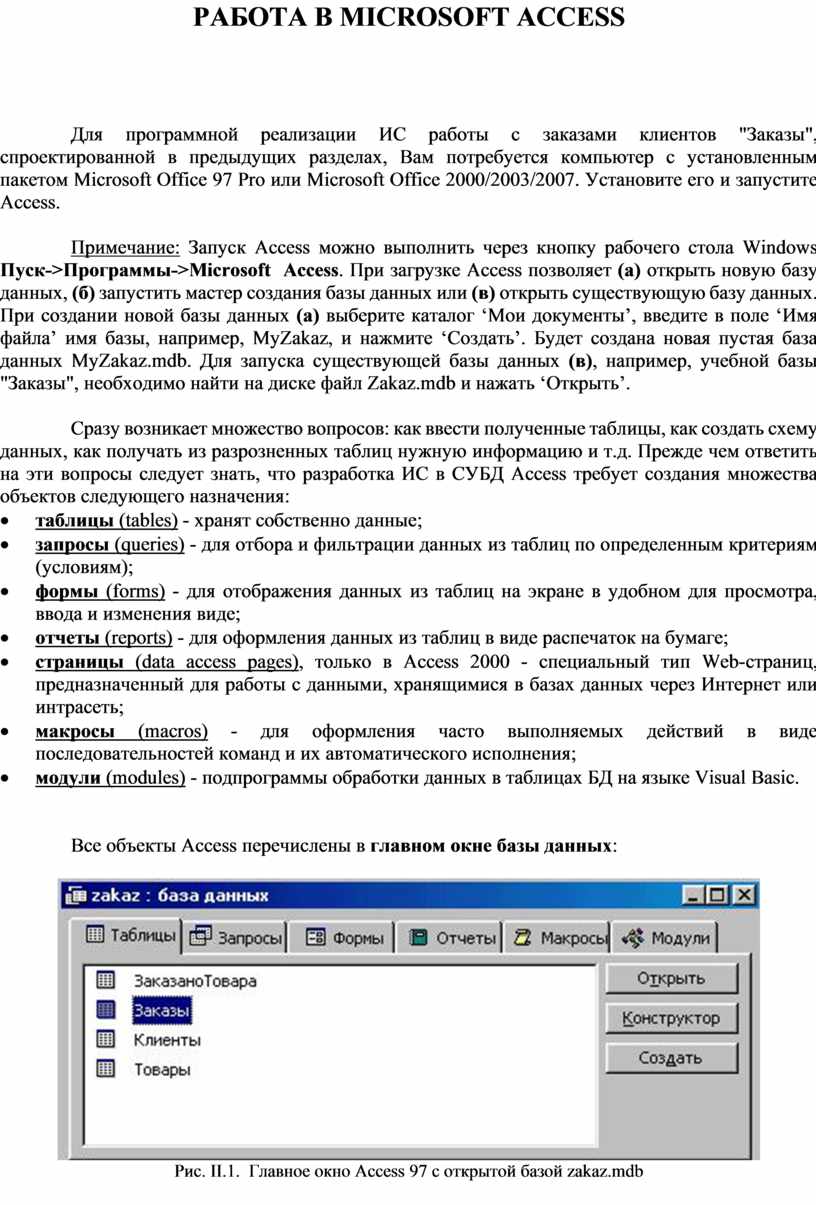
Task: Open the Макросы tab
Action: point(558,938)
